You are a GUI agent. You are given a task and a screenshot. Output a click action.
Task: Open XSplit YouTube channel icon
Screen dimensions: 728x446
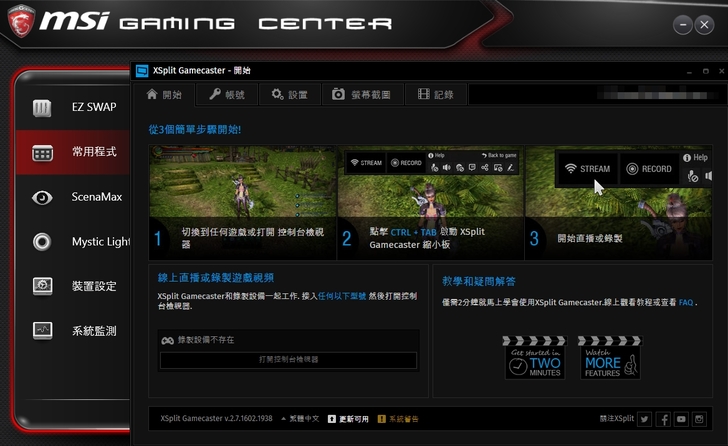coord(681,420)
